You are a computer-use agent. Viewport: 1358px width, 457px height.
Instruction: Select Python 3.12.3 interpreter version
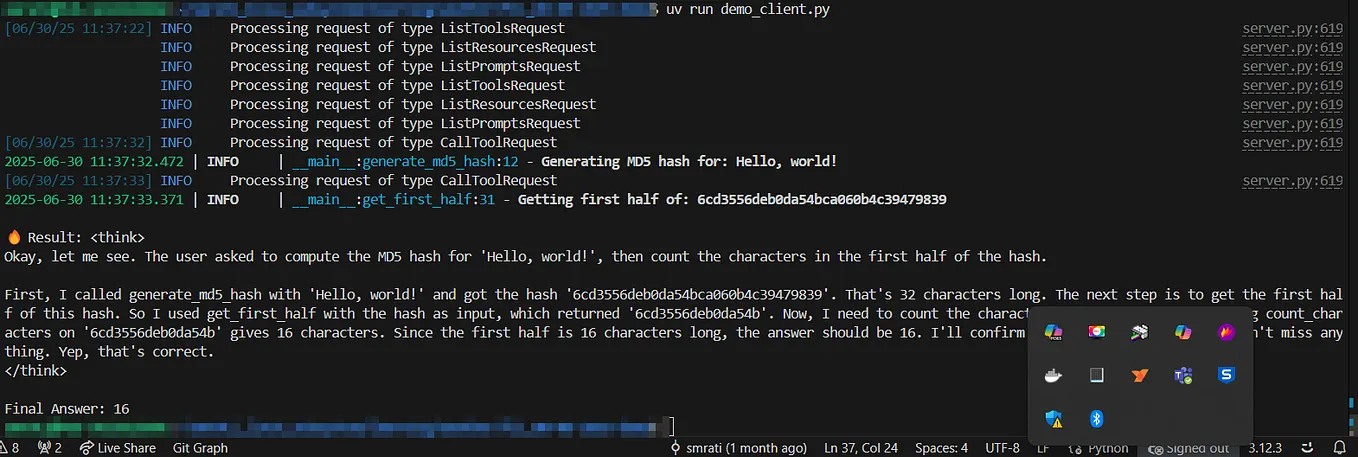click(x=1264, y=448)
